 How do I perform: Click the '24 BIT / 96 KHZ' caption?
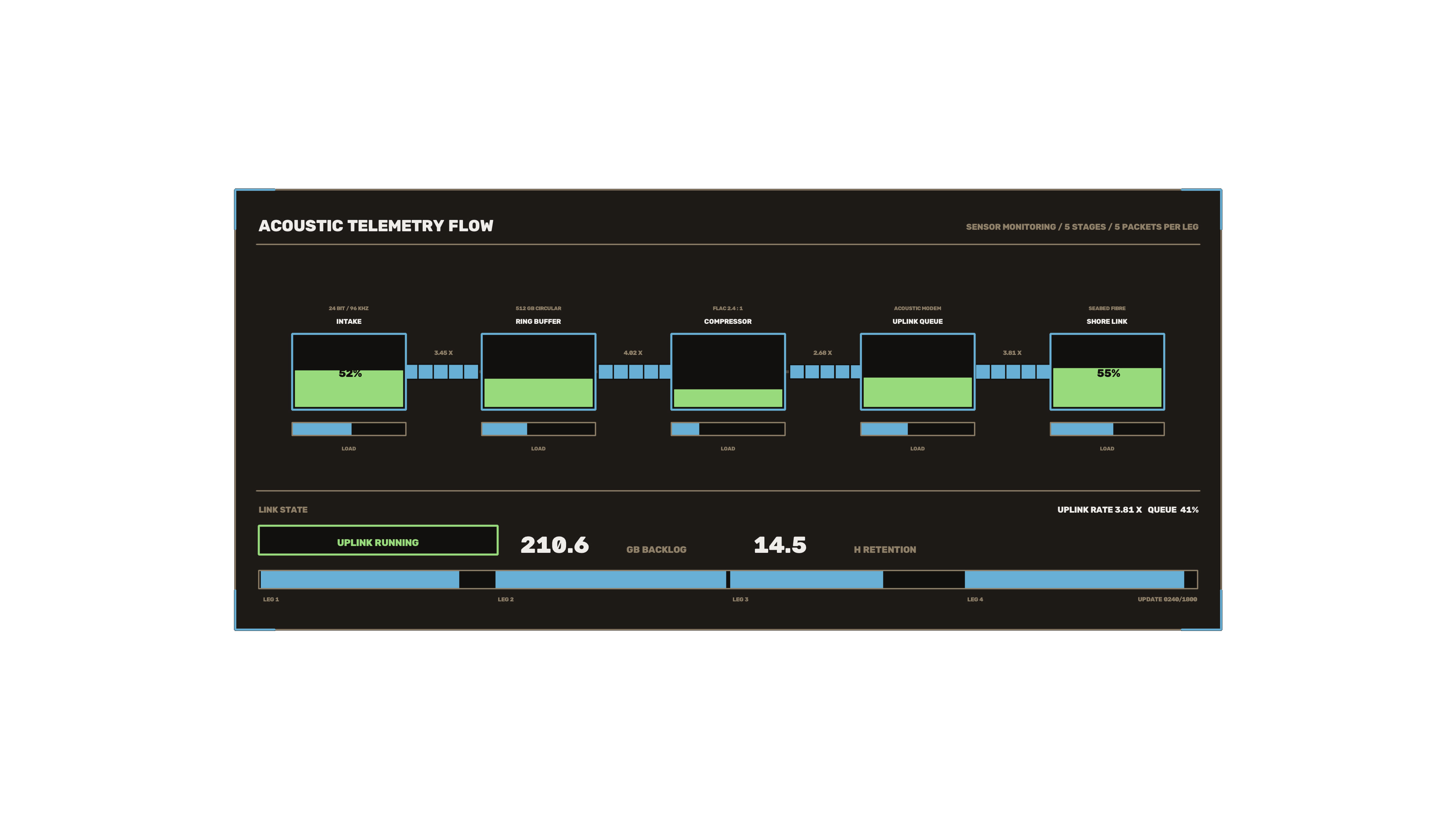(349, 308)
